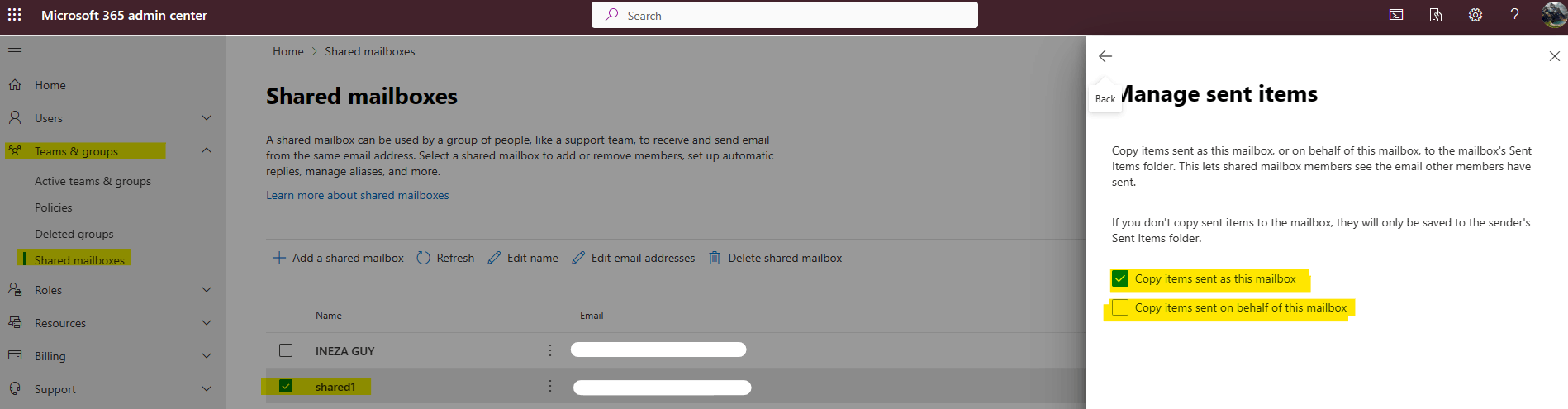Check Copy items sent on behalf of mailbox

click(1120, 307)
